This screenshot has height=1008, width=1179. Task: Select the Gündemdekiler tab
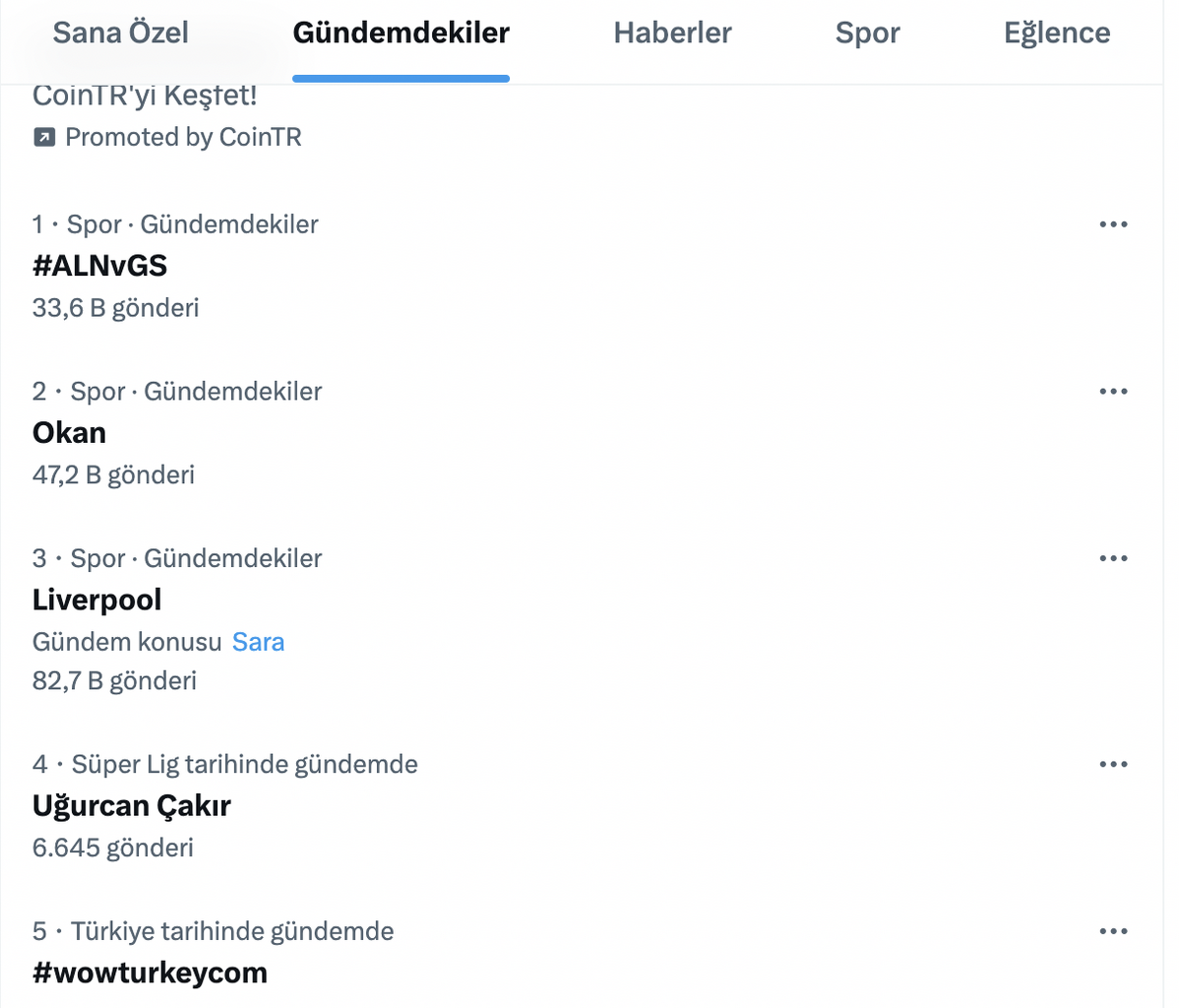coord(401,33)
